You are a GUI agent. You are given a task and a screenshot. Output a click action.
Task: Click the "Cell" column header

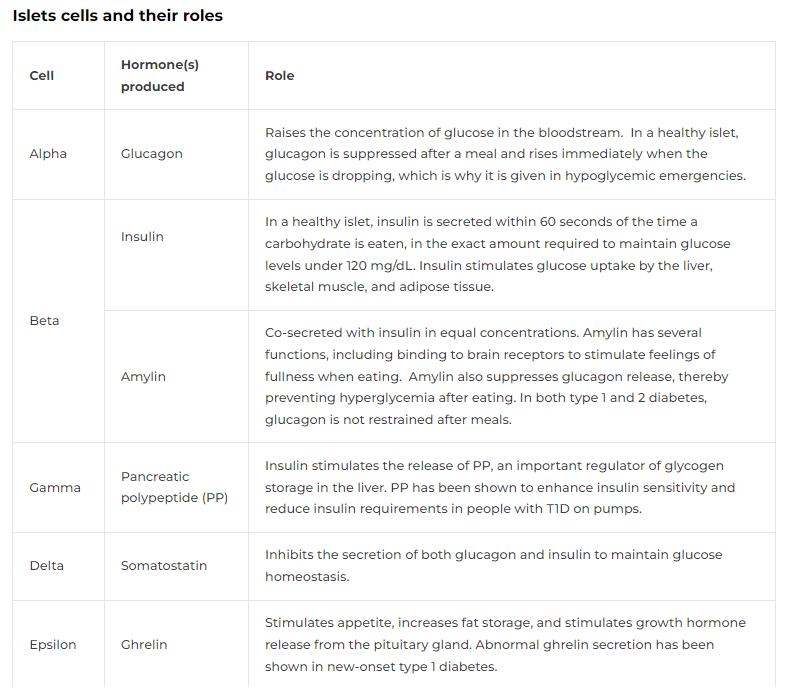click(x=42, y=76)
